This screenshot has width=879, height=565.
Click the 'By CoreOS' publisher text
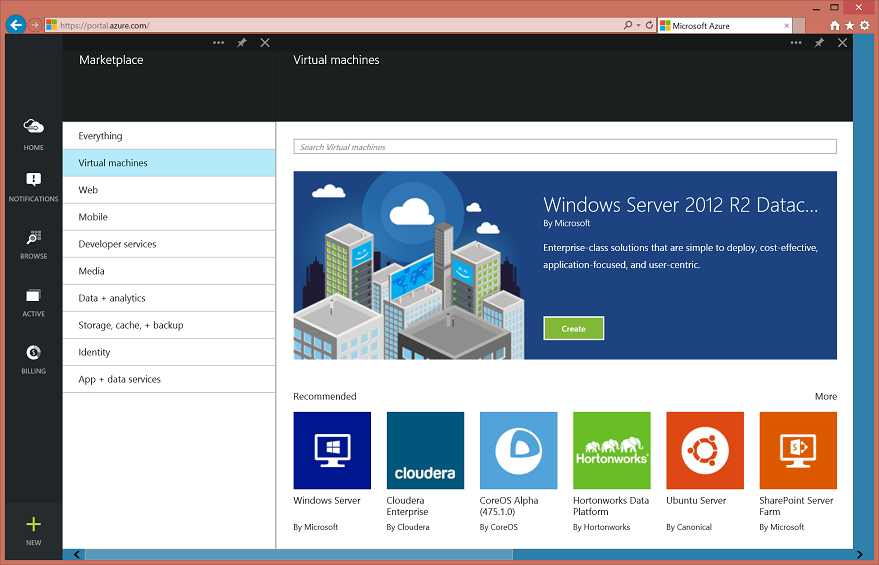499,527
